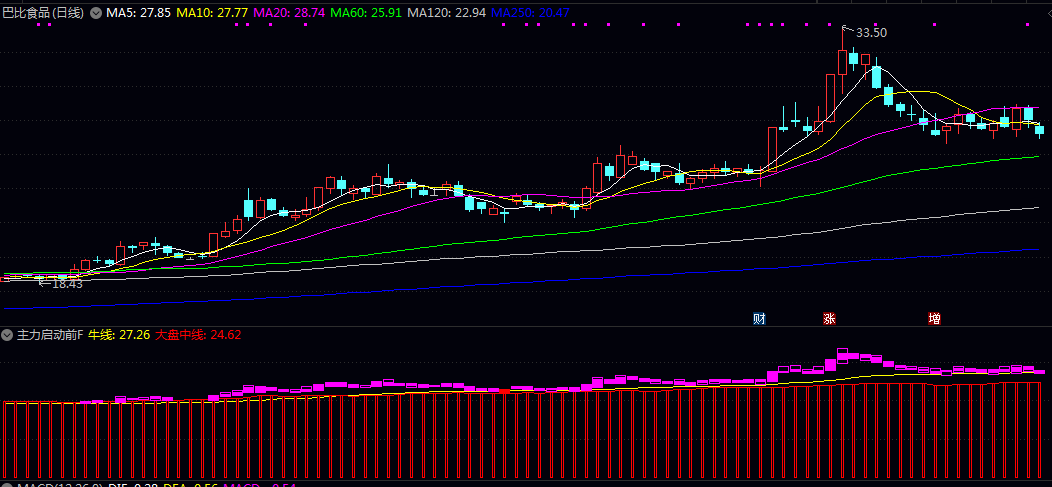Click the 33.50 high price label
1052x487 pixels.
[x=872, y=33]
